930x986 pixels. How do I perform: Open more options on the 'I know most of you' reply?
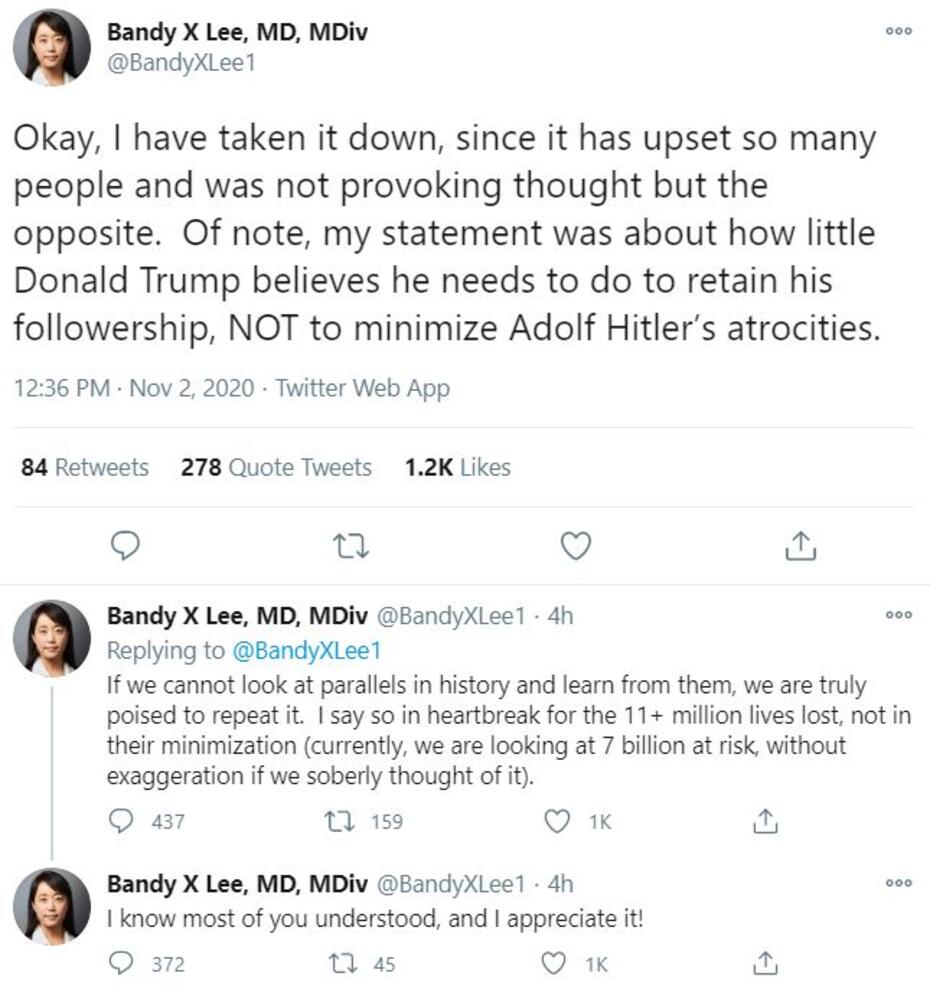pyautogui.click(x=900, y=884)
